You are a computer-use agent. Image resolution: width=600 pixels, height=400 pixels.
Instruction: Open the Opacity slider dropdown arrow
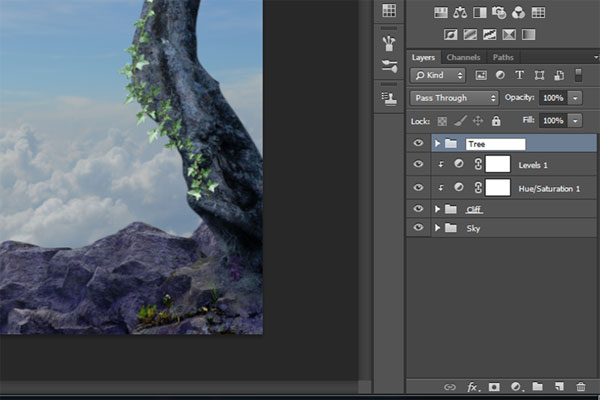(x=576, y=98)
